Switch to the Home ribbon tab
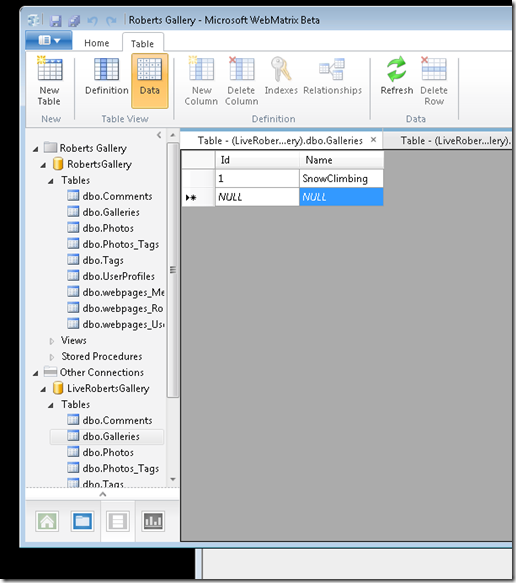This screenshot has height=583, width=516. click(97, 43)
